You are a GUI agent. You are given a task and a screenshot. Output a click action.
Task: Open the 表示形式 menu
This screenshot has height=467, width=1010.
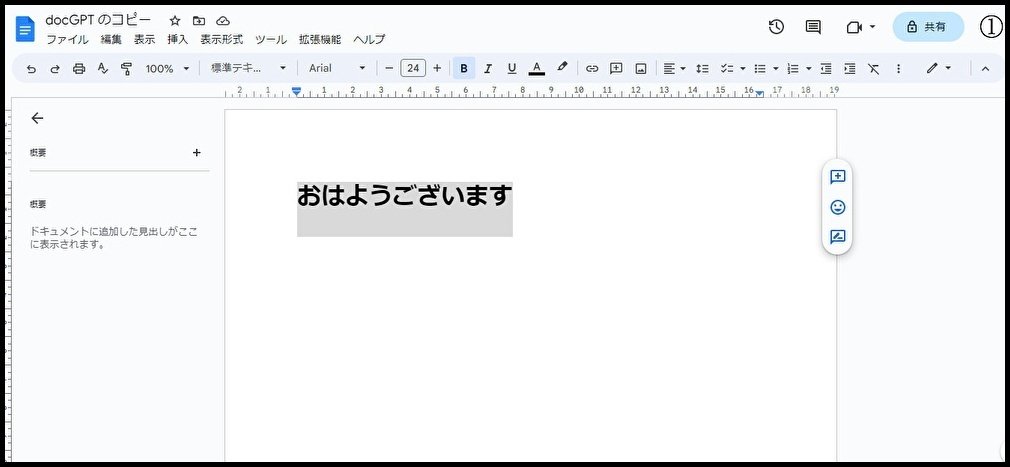(222, 39)
